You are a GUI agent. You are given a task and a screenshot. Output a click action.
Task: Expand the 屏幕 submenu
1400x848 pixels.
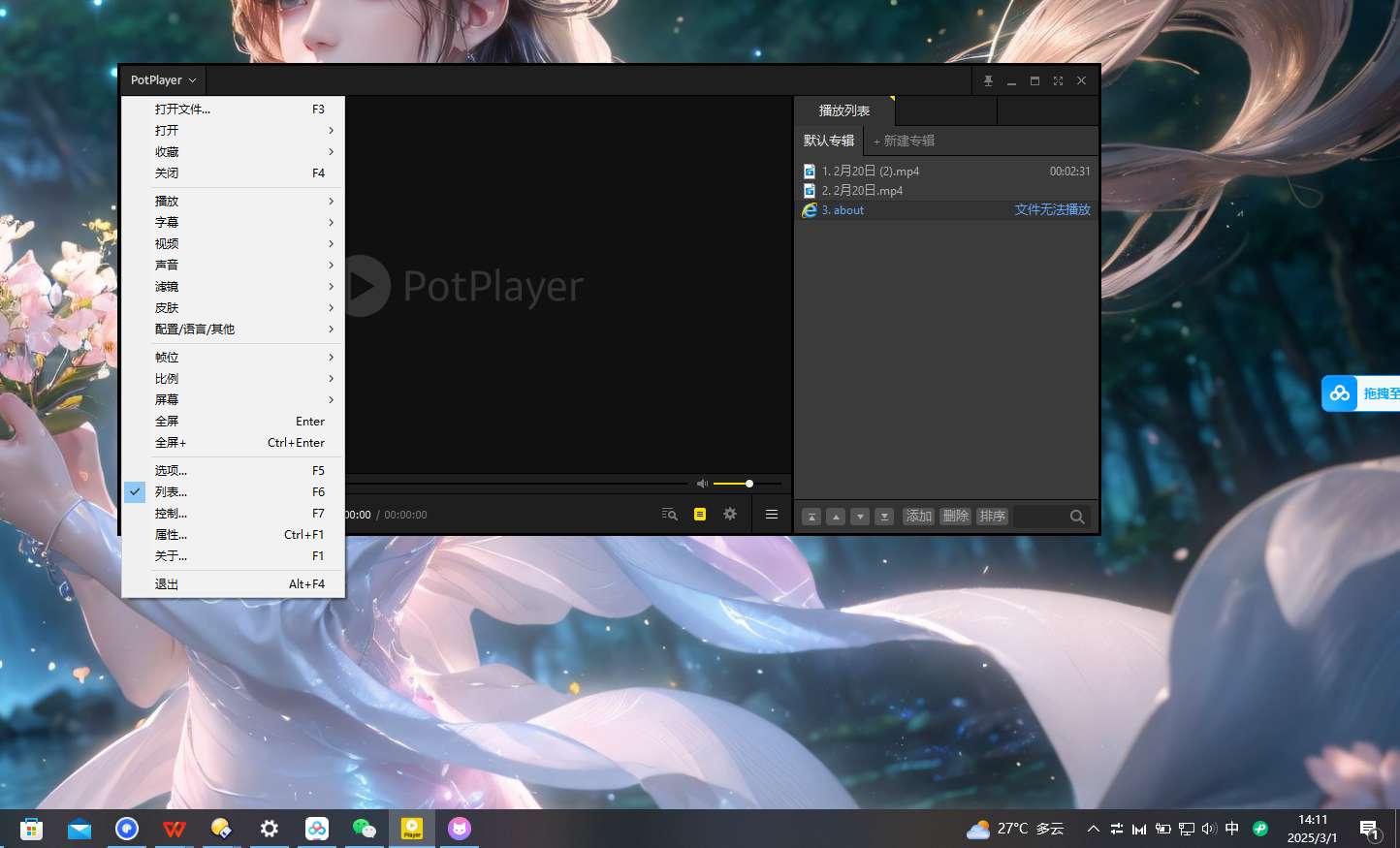point(233,399)
